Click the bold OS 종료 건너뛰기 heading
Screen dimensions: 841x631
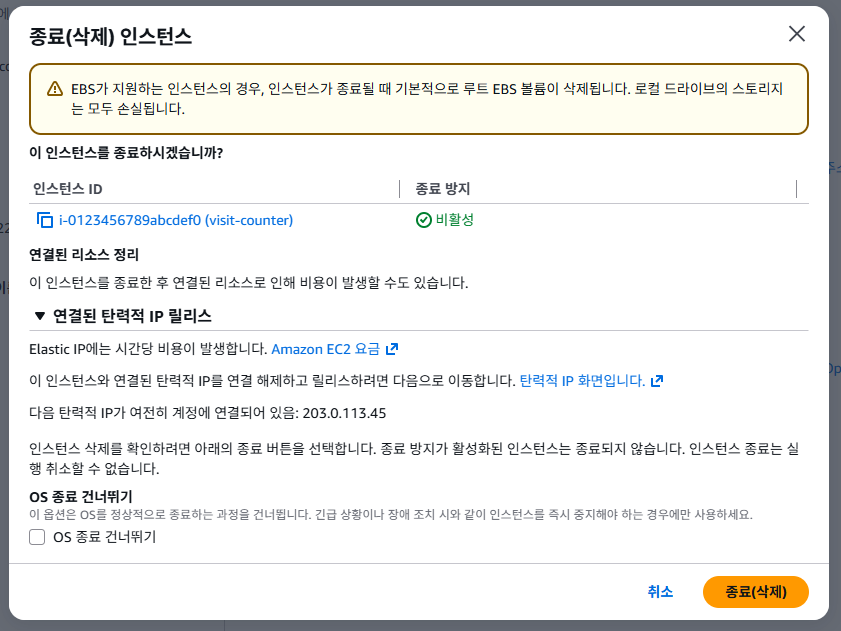point(81,497)
